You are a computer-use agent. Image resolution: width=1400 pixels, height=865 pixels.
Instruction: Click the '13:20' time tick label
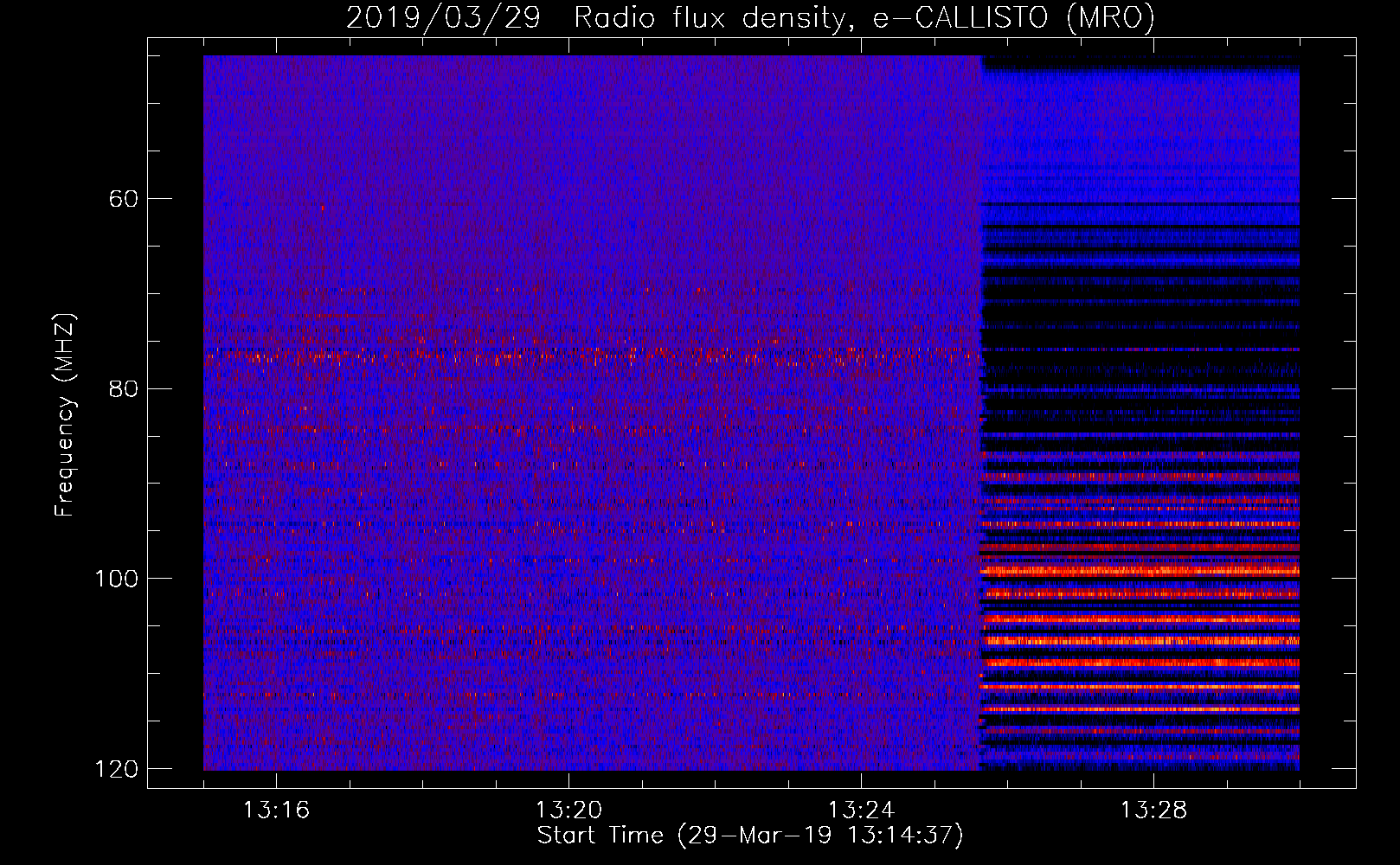pos(568,811)
